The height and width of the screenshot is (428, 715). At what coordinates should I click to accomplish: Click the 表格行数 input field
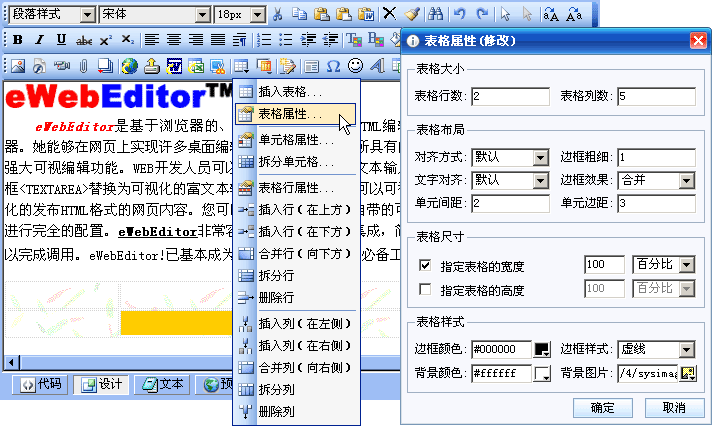(510, 96)
